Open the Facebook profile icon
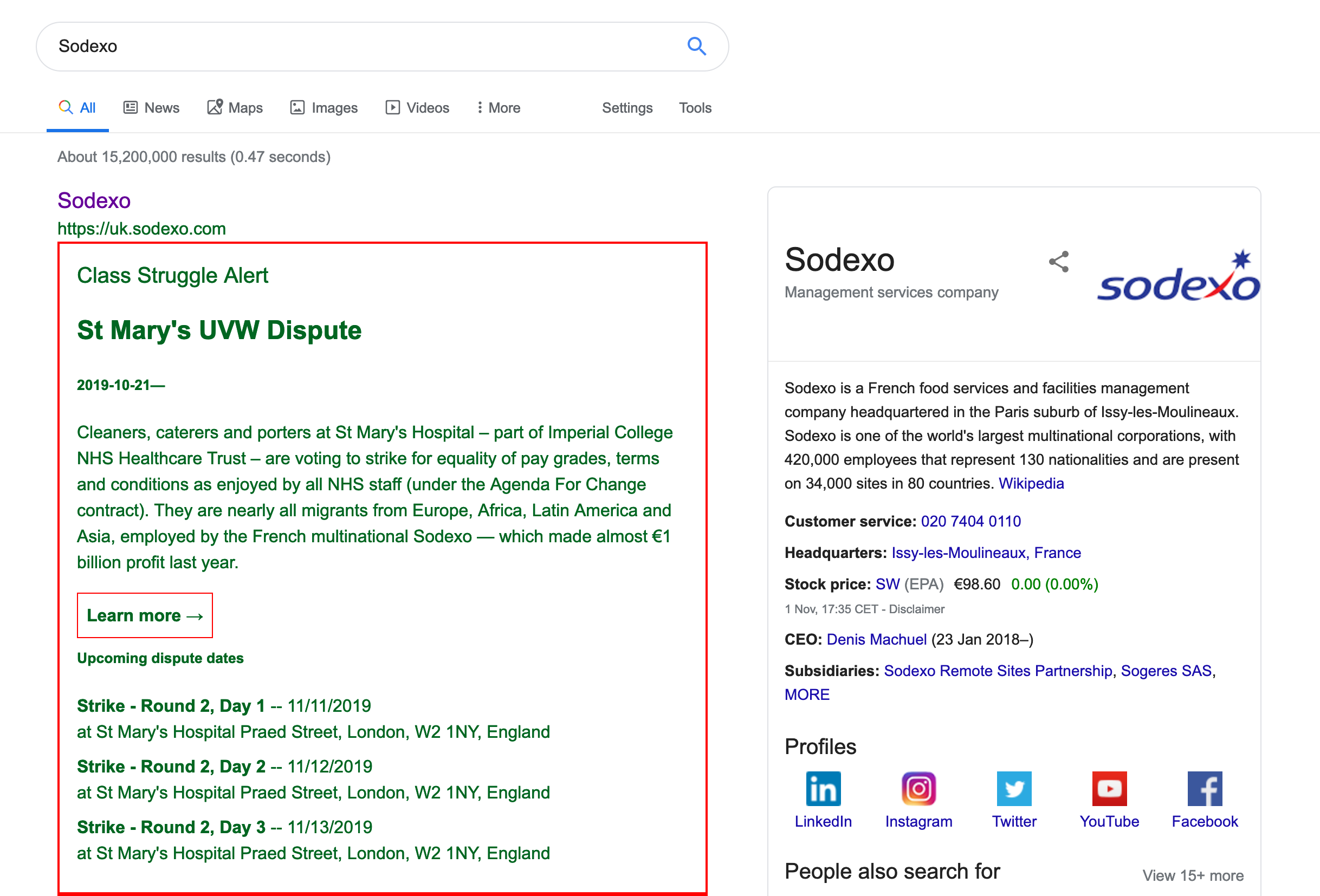Screen dimensions: 1320x896 pyautogui.click(x=1205, y=788)
